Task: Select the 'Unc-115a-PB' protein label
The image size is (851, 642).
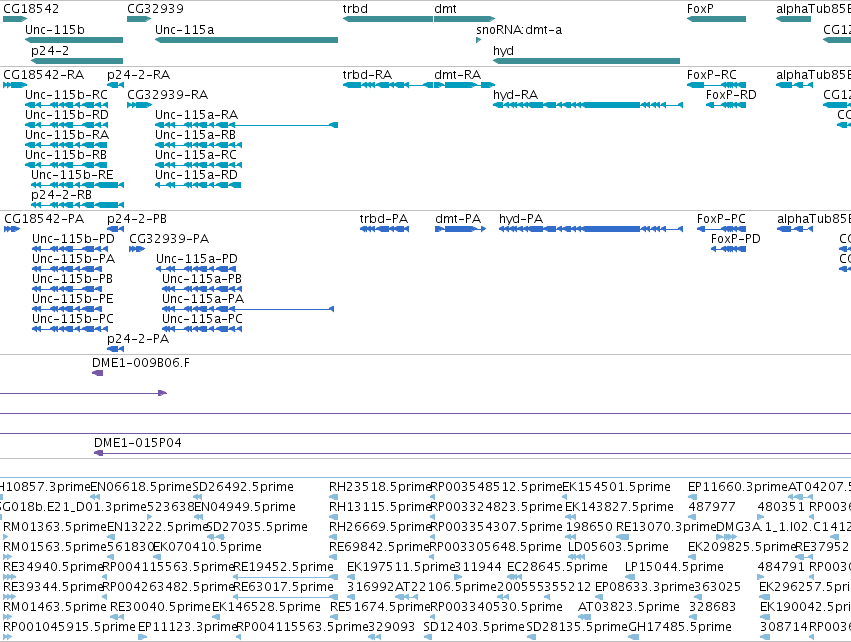Action: point(202,278)
